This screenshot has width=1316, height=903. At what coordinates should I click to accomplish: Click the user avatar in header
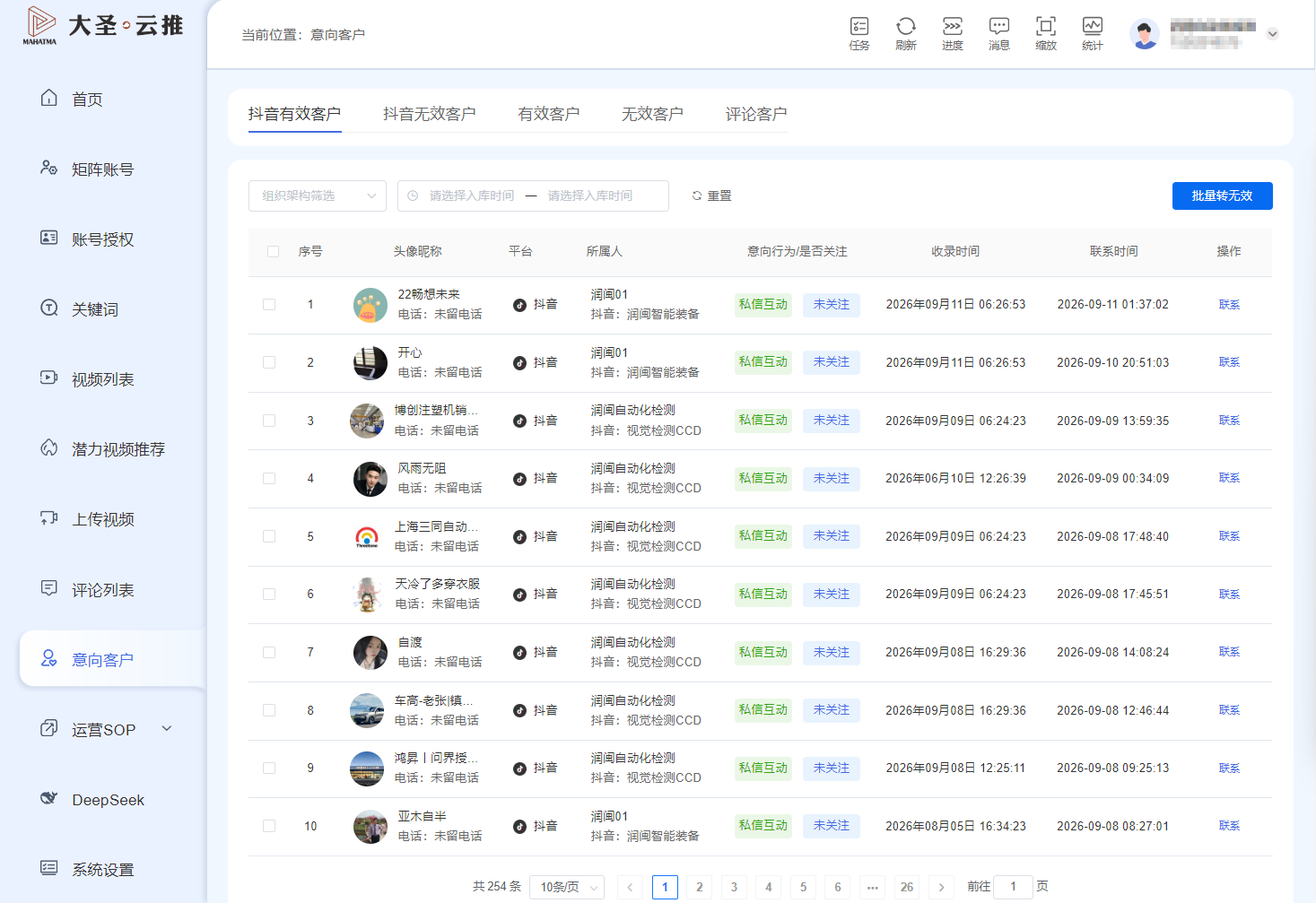1145,34
